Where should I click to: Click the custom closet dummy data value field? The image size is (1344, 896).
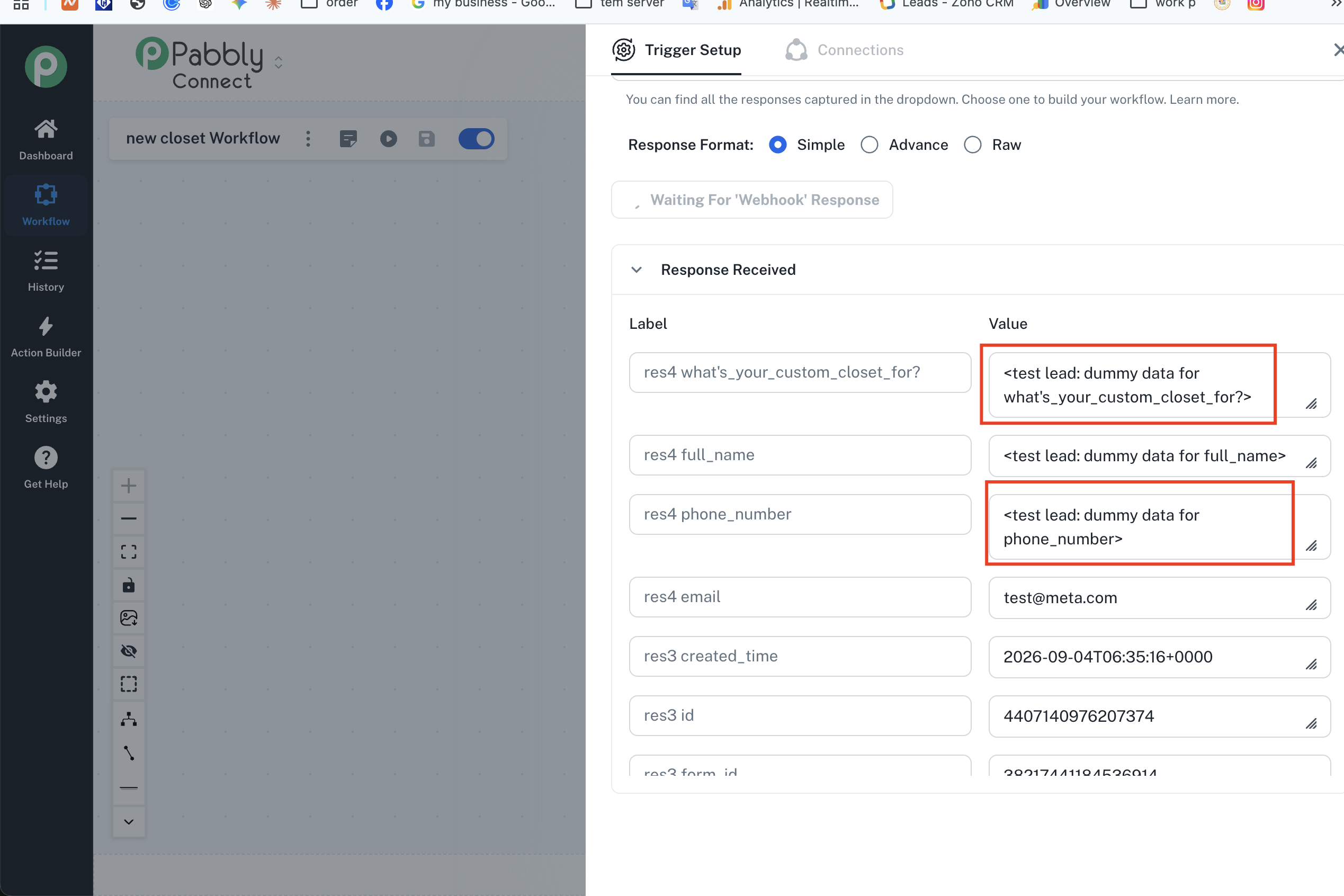(x=1159, y=385)
